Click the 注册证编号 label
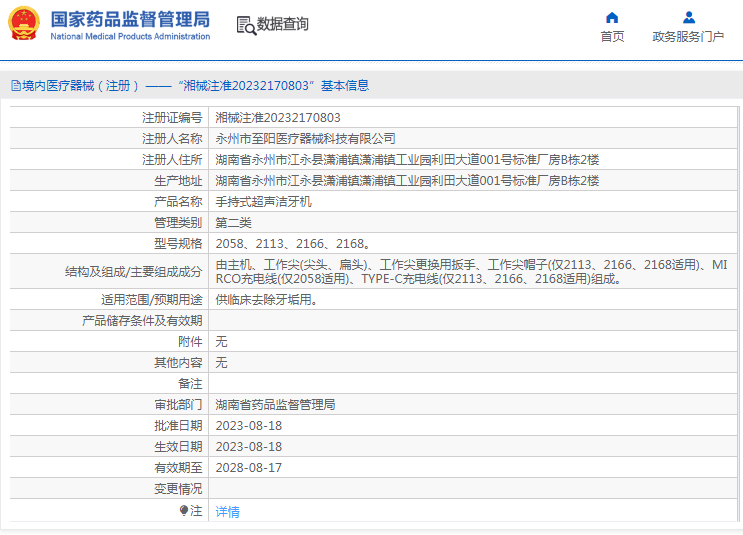743x535 pixels. click(x=172, y=118)
